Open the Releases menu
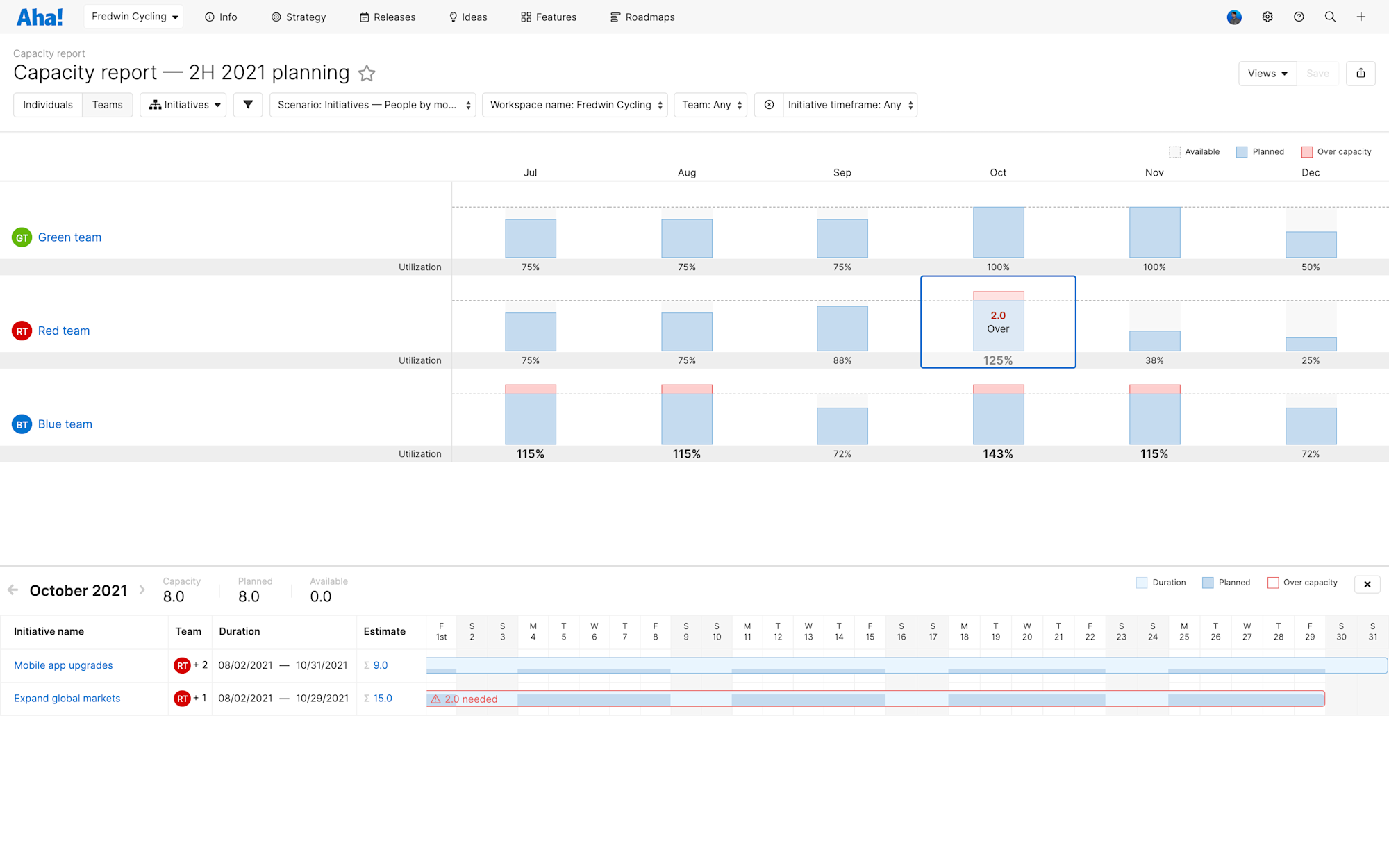This screenshot has width=1389, height=868. [x=388, y=17]
